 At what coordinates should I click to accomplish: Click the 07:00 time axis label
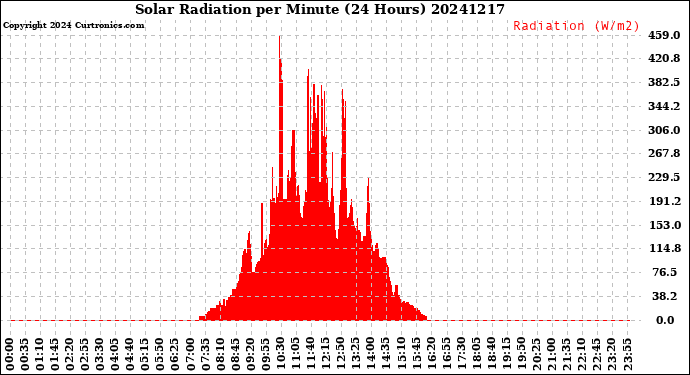click(x=191, y=355)
